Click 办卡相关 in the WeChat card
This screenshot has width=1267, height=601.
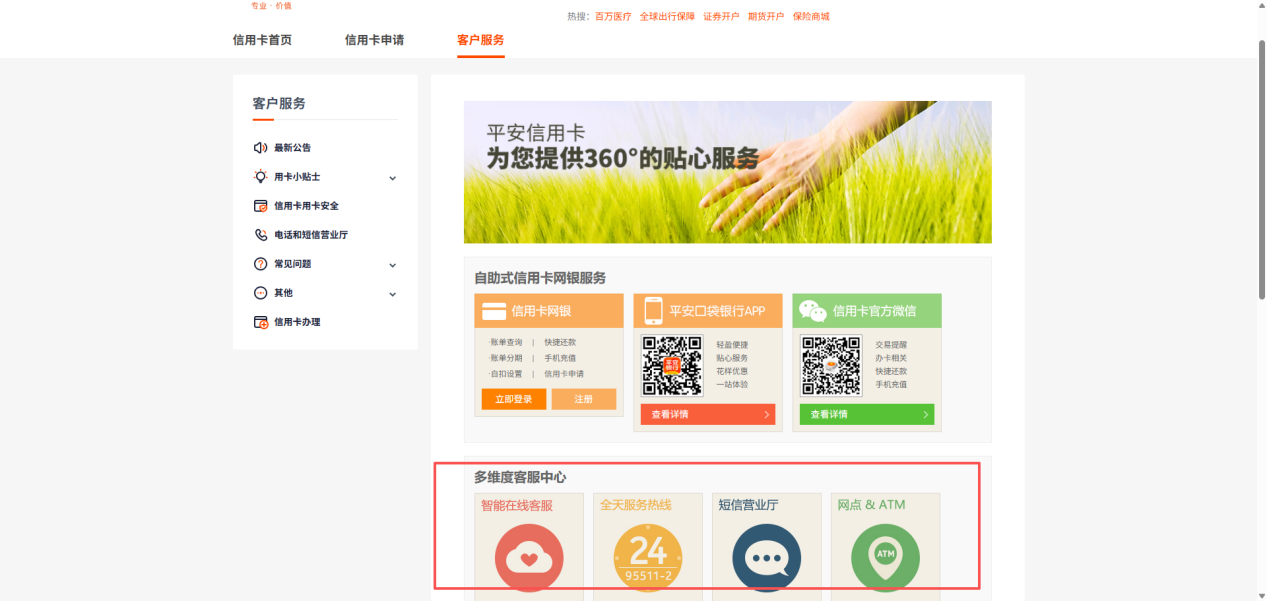[891, 358]
